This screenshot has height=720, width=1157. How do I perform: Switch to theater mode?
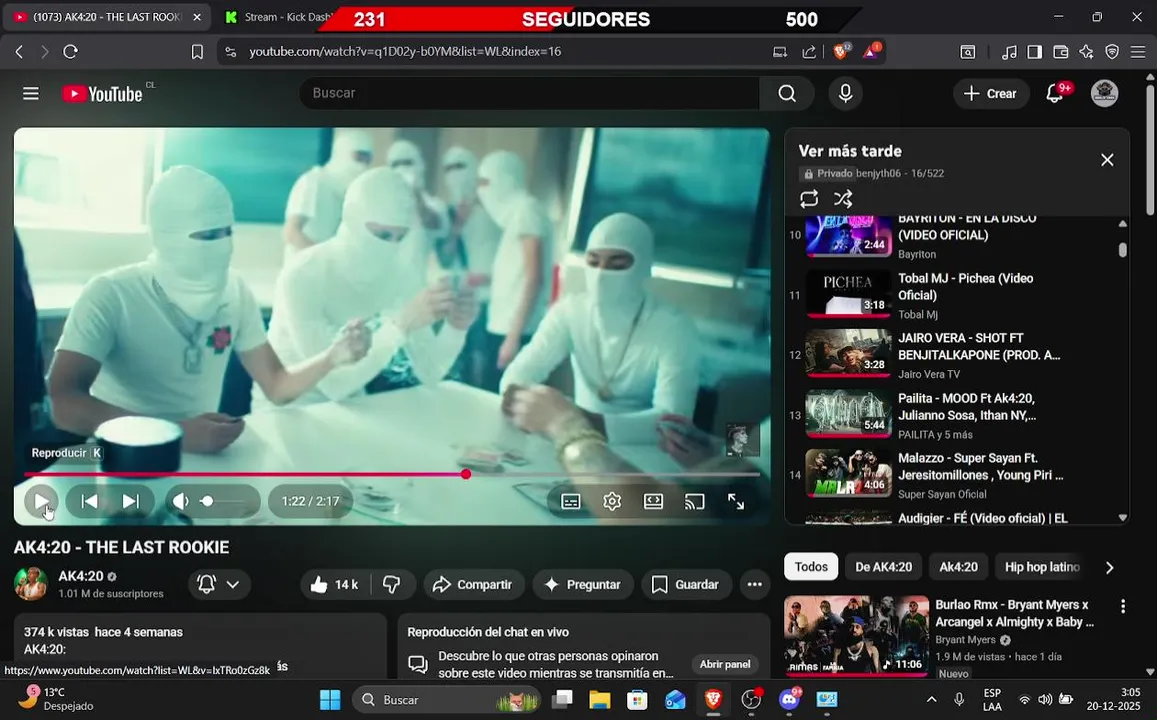(653, 502)
